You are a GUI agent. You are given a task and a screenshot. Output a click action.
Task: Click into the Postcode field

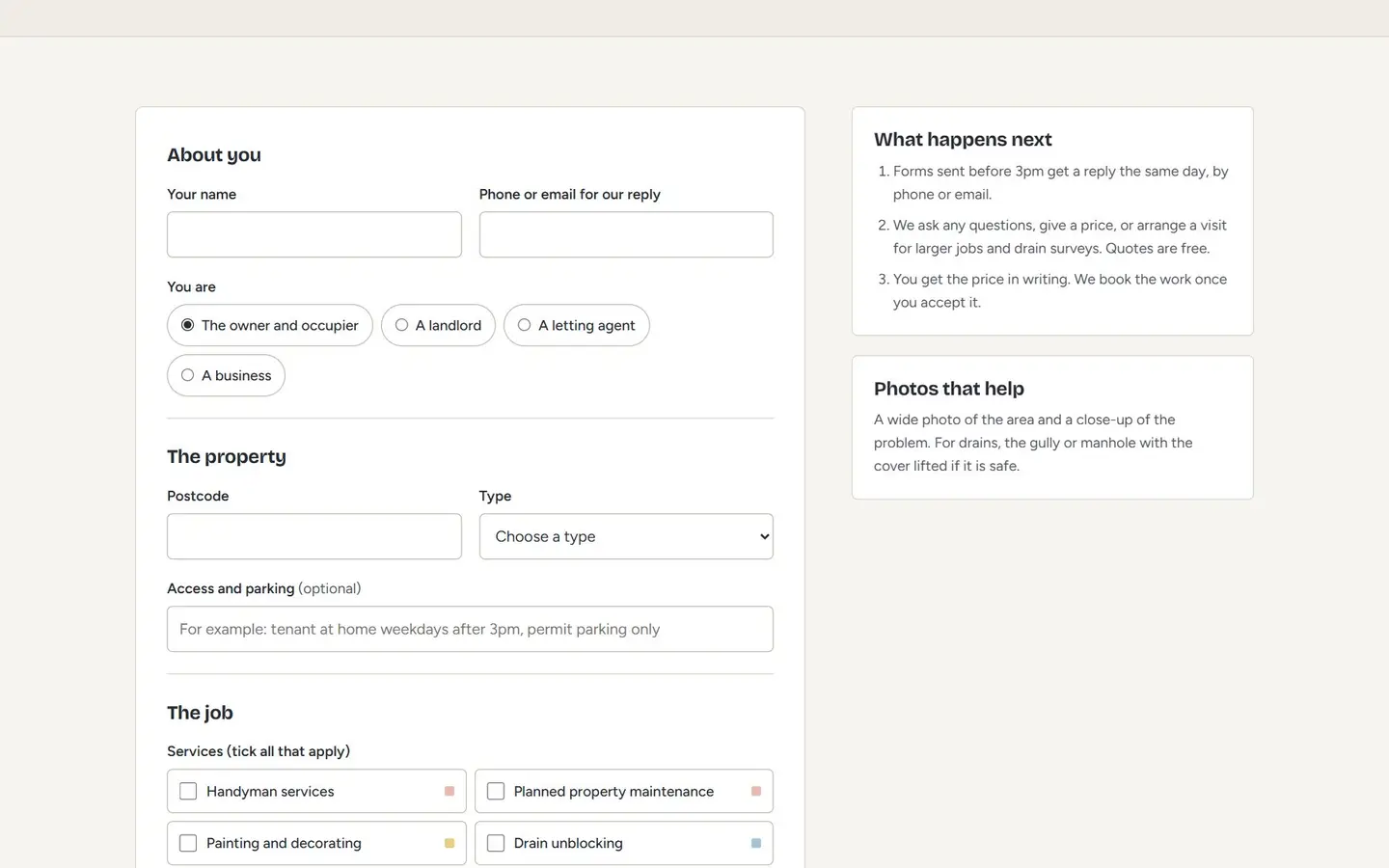(314, 536)
